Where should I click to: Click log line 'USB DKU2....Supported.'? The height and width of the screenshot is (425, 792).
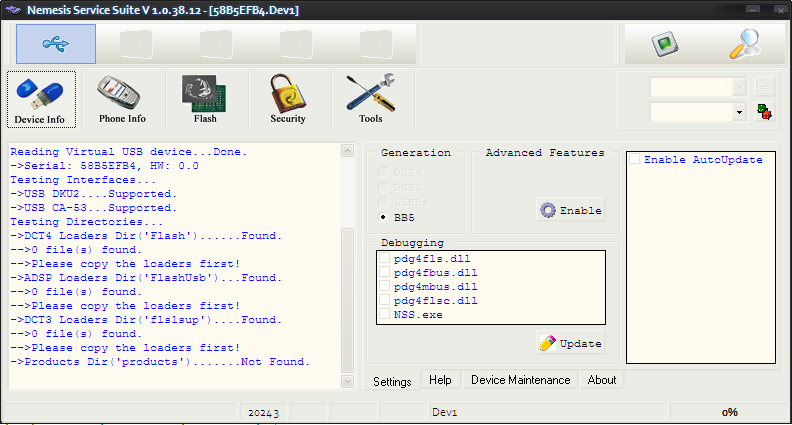tap(94, 194)
